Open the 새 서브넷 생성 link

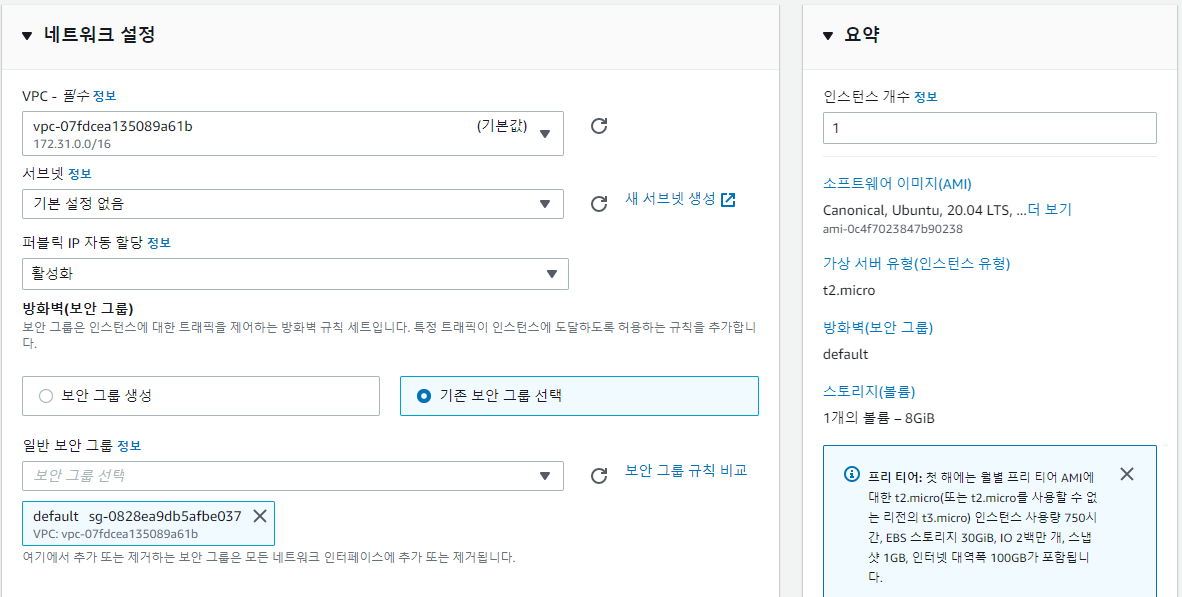tap(670, 199)
